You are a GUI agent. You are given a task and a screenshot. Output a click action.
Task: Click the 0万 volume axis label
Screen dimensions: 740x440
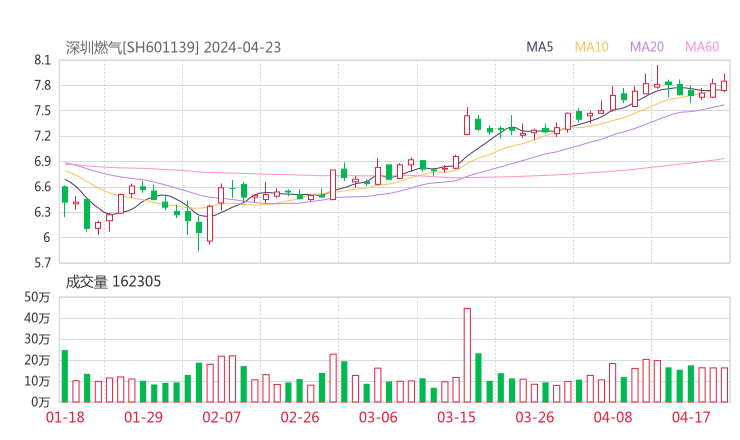[x=41, y=403]
